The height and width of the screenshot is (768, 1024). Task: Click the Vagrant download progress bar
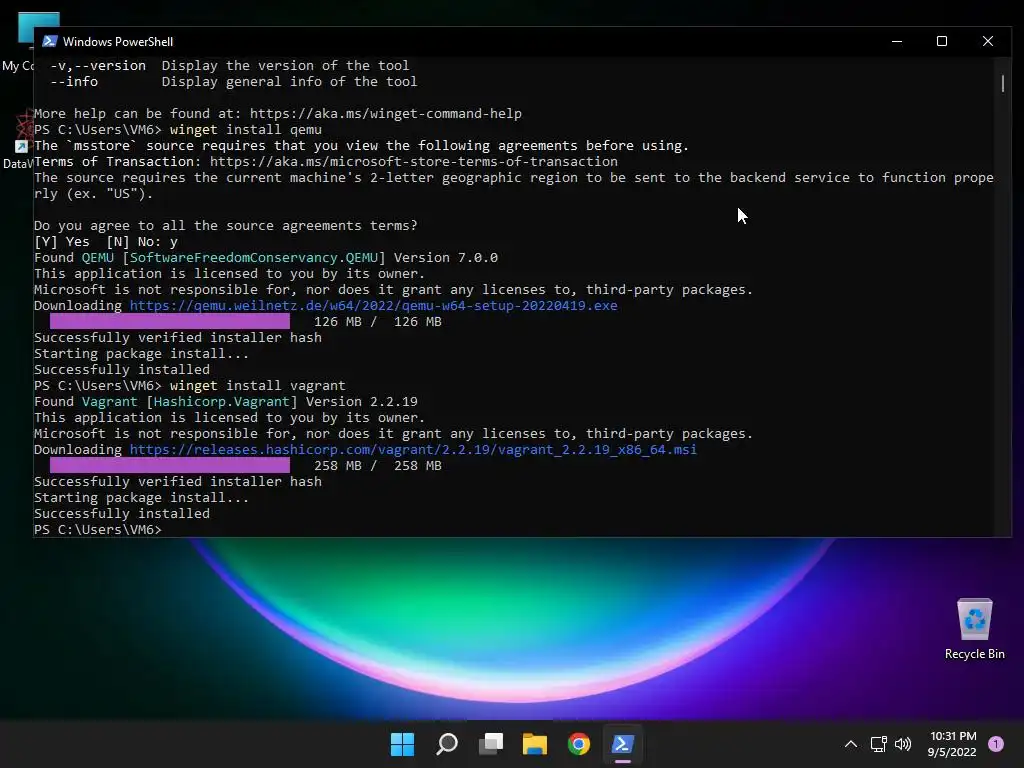coord(170,466)
